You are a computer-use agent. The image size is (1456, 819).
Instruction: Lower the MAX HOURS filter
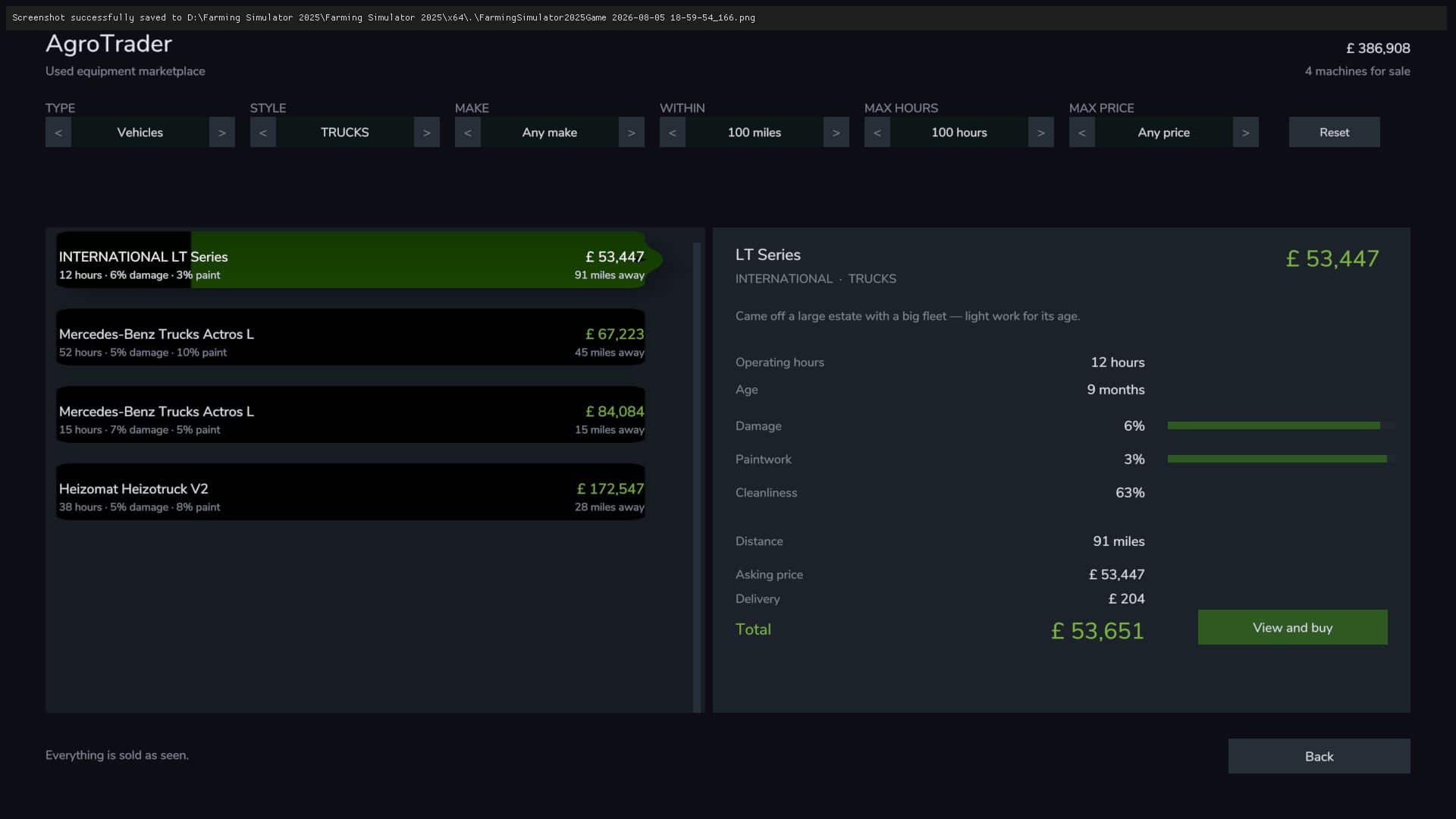(877, 132)
